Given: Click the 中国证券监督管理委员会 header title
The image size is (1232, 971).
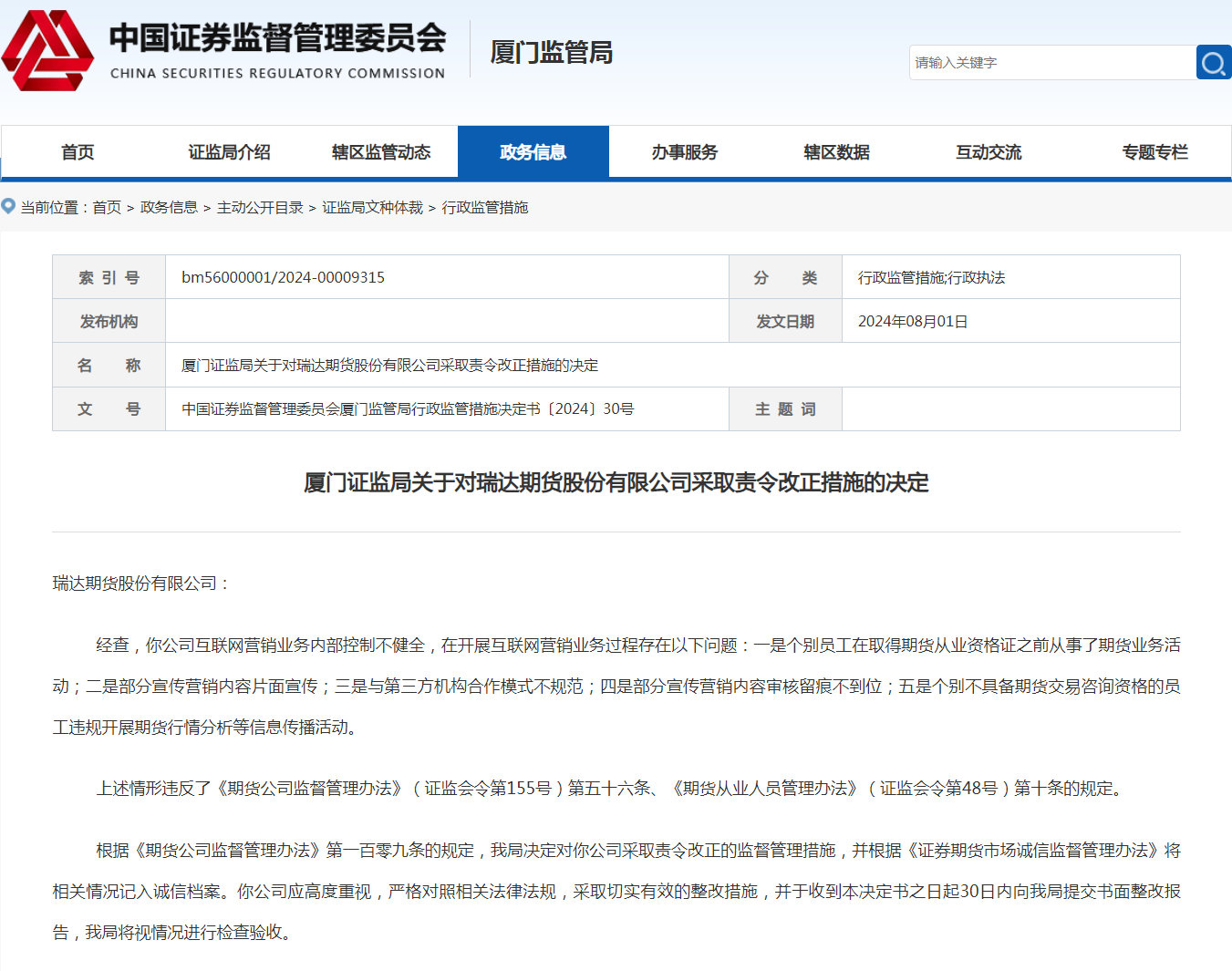Looking at the screenshot, I should [x=277, y=38].
